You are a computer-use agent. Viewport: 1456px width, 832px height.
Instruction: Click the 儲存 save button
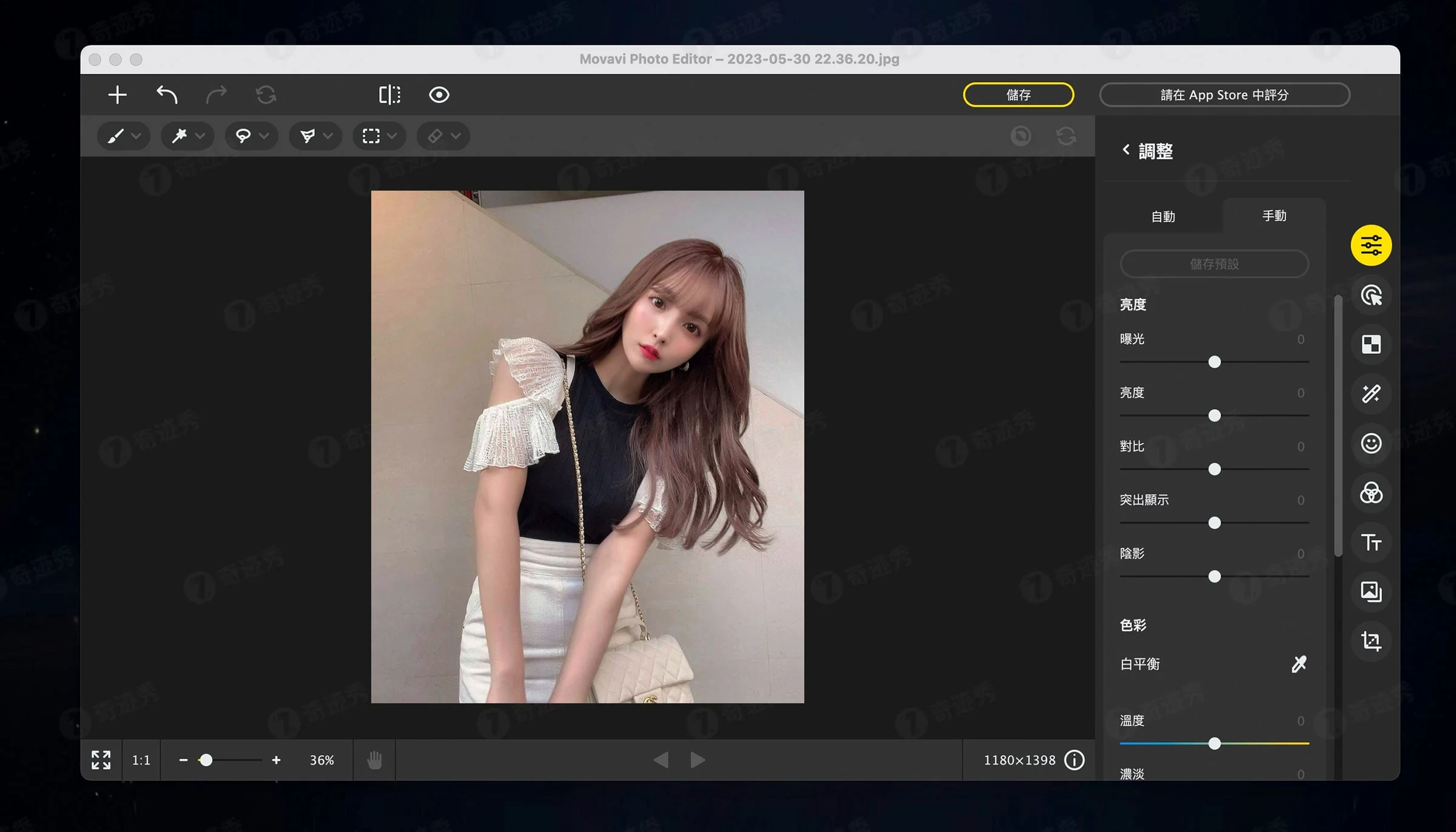coord(1018,95)
